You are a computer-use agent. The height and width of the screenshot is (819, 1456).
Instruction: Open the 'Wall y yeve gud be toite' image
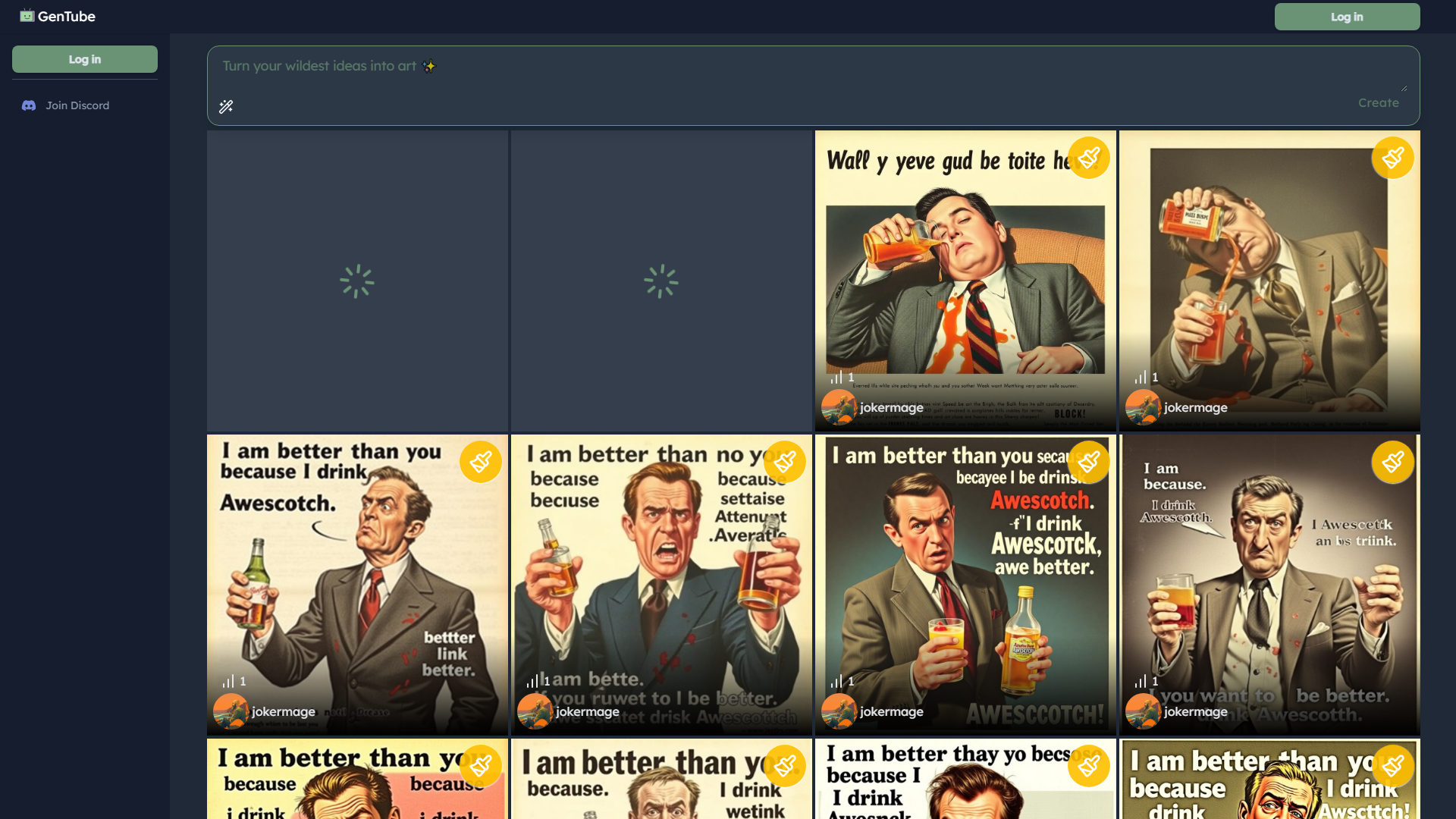tap(965, 281)
